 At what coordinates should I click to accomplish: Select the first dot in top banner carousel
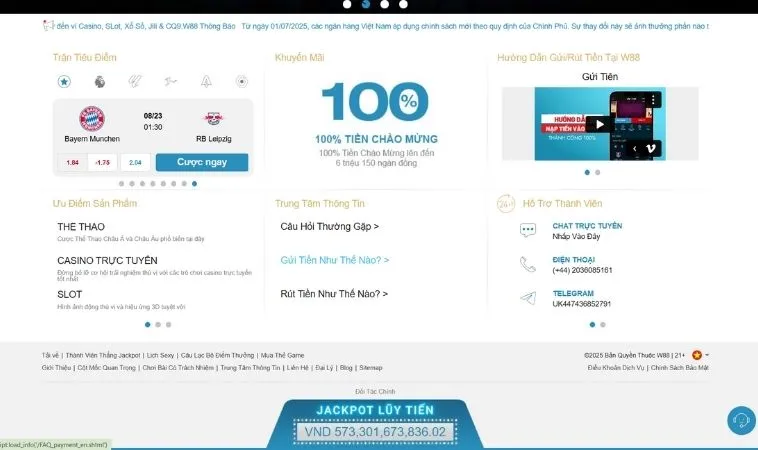tap(347, 4)
